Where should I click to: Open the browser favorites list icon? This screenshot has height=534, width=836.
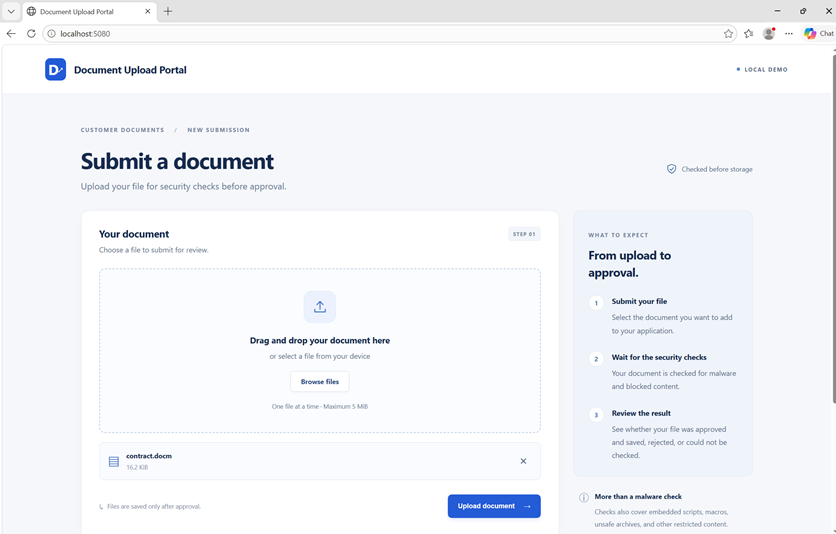pos(749,34)
